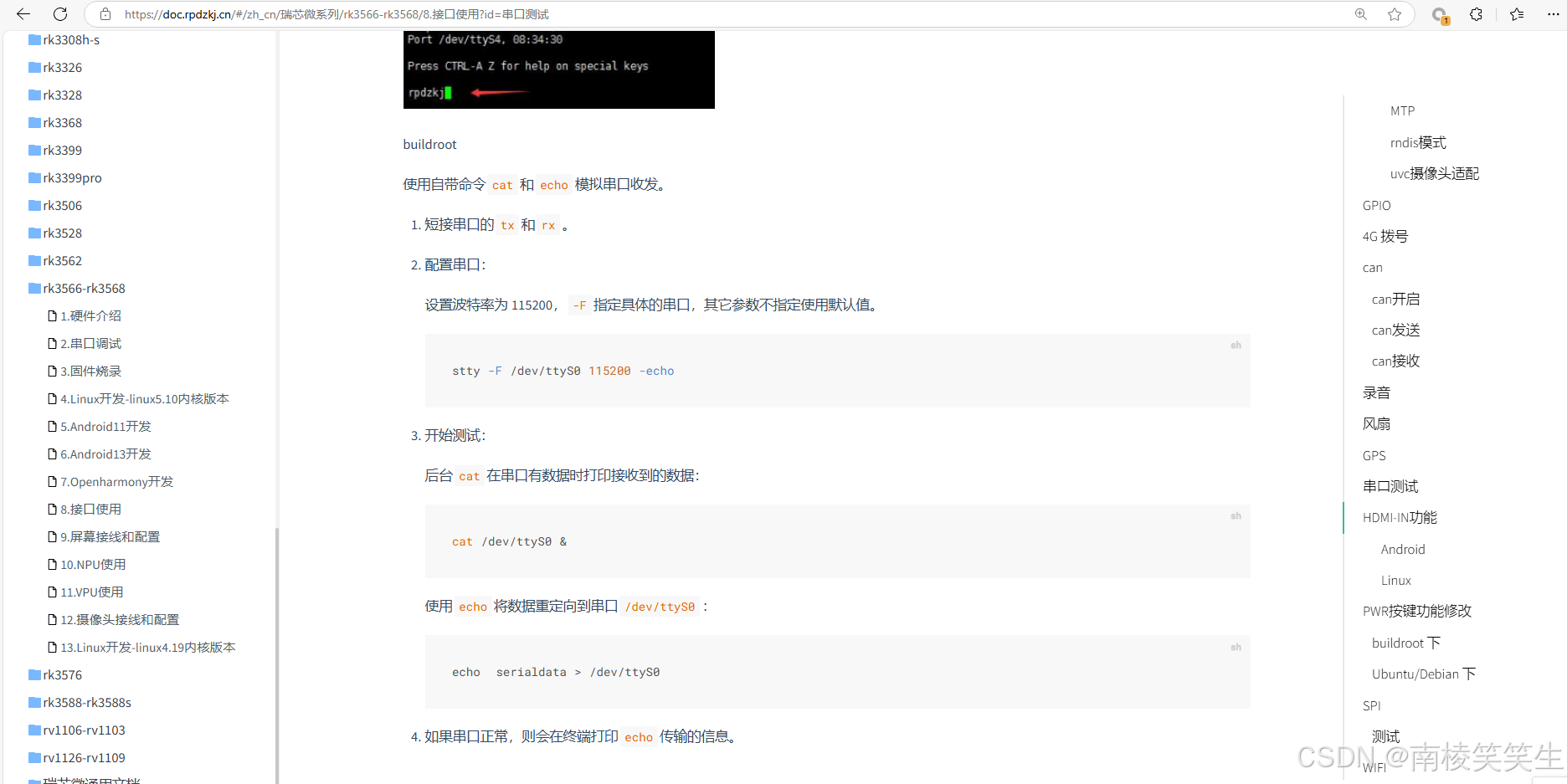Jump to can发送 section
This screenshot has width=1567, height=784.
(x=1395, y=330)
